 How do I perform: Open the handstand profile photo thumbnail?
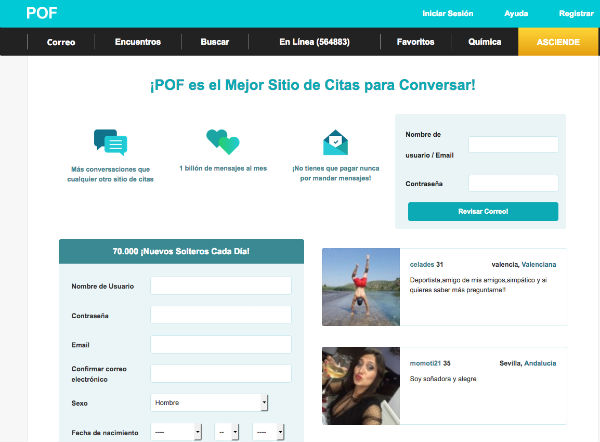point(361,287)
